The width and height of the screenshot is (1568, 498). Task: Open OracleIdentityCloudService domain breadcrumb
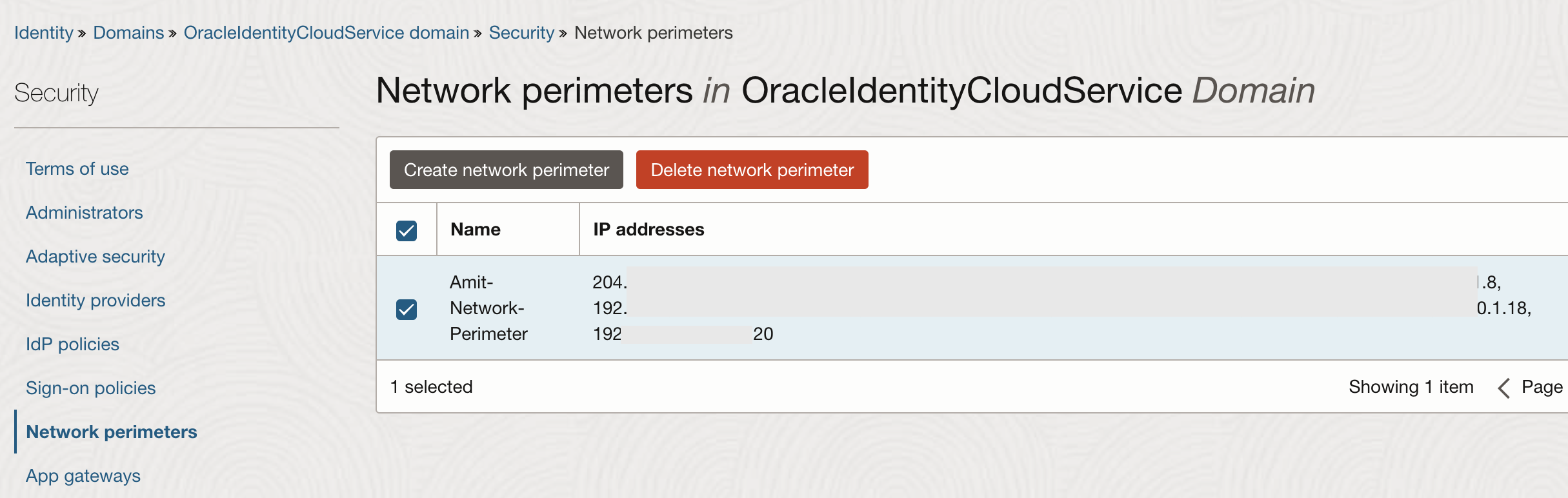point(326,33)
